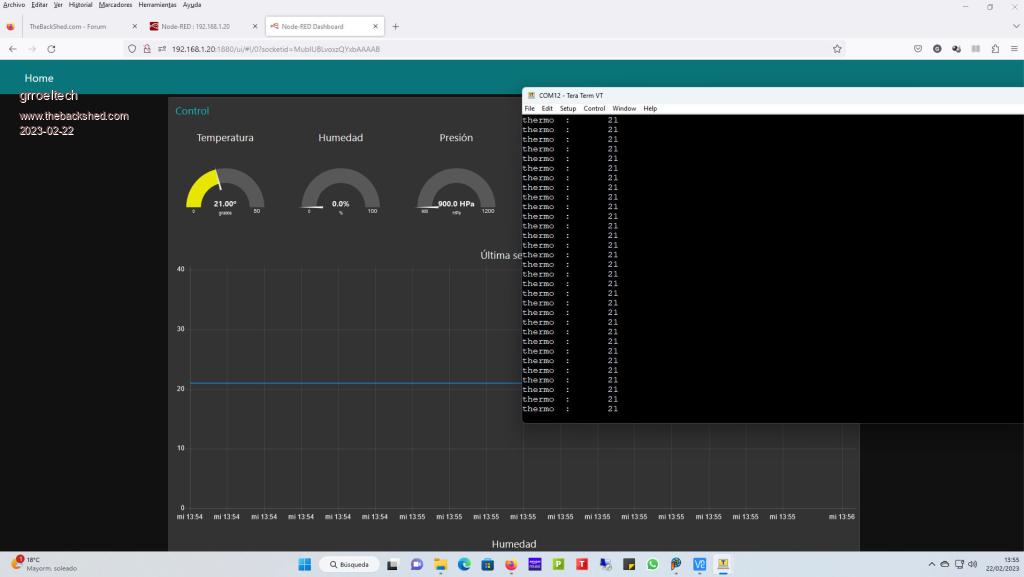This screenshot has height=577, width=1024.
Task: Open the Tera Term Control menu
Action: click(x=594, y=108)
